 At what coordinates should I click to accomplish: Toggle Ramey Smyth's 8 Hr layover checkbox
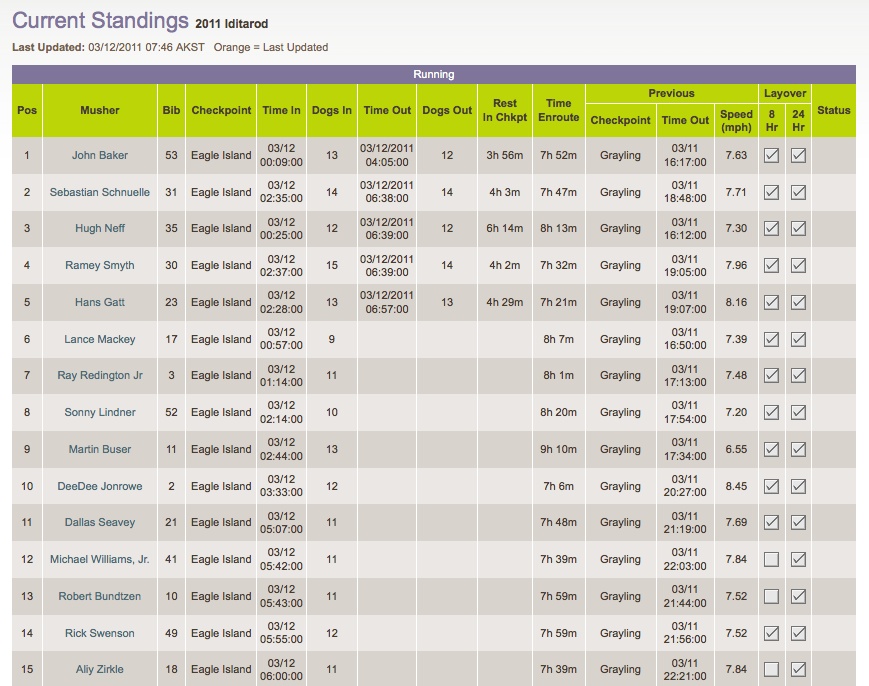(771, 265)
